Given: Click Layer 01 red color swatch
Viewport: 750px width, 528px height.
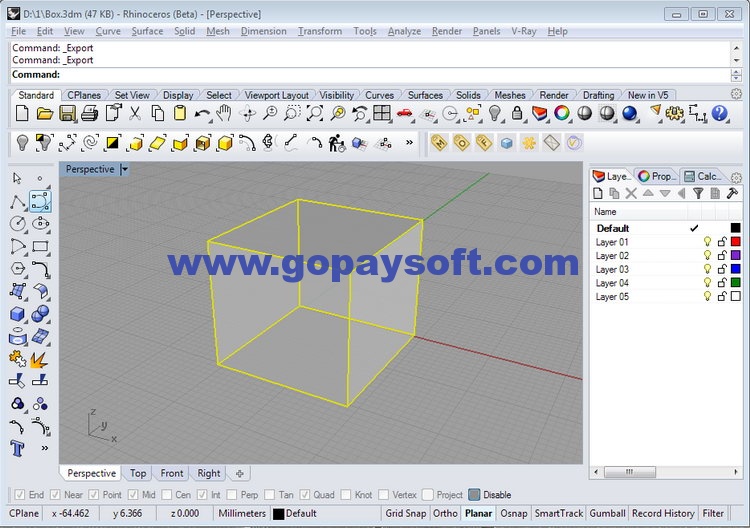Looking at the screenshot, I should point(736,242).
